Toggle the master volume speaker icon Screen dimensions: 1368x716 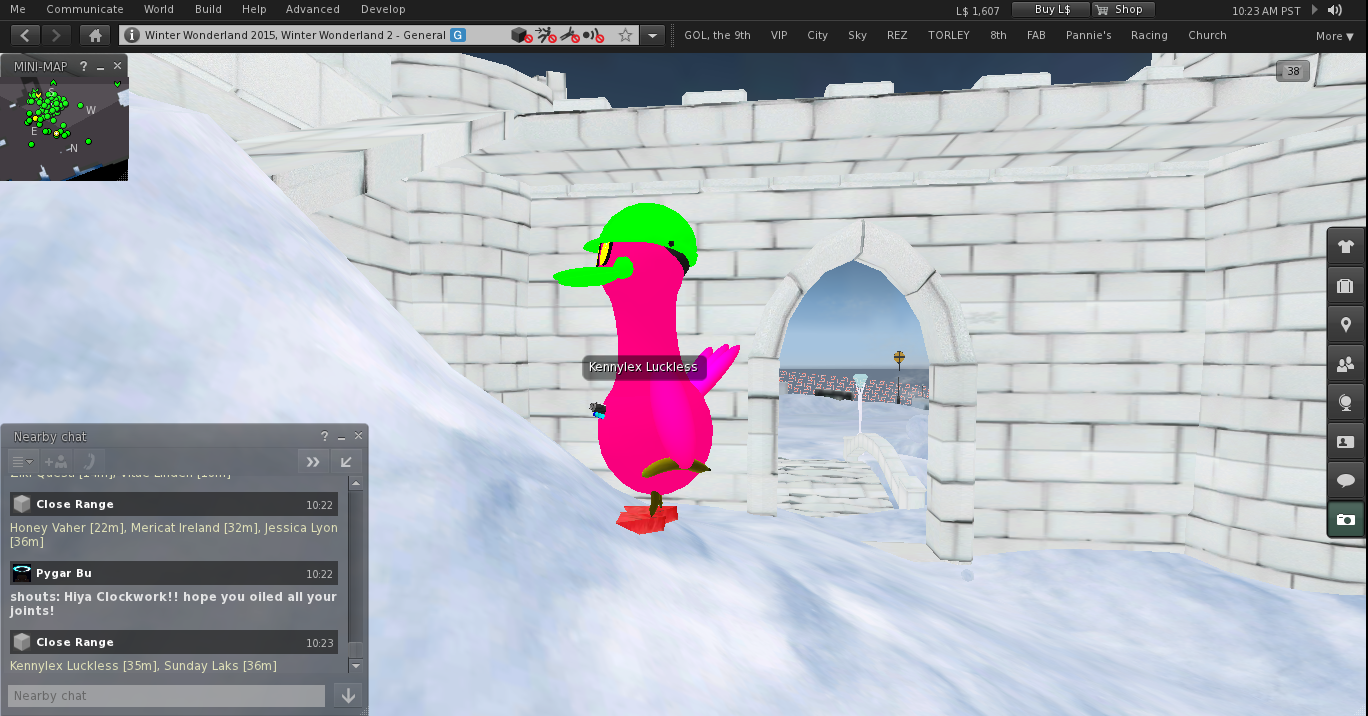coord(1335,10)
